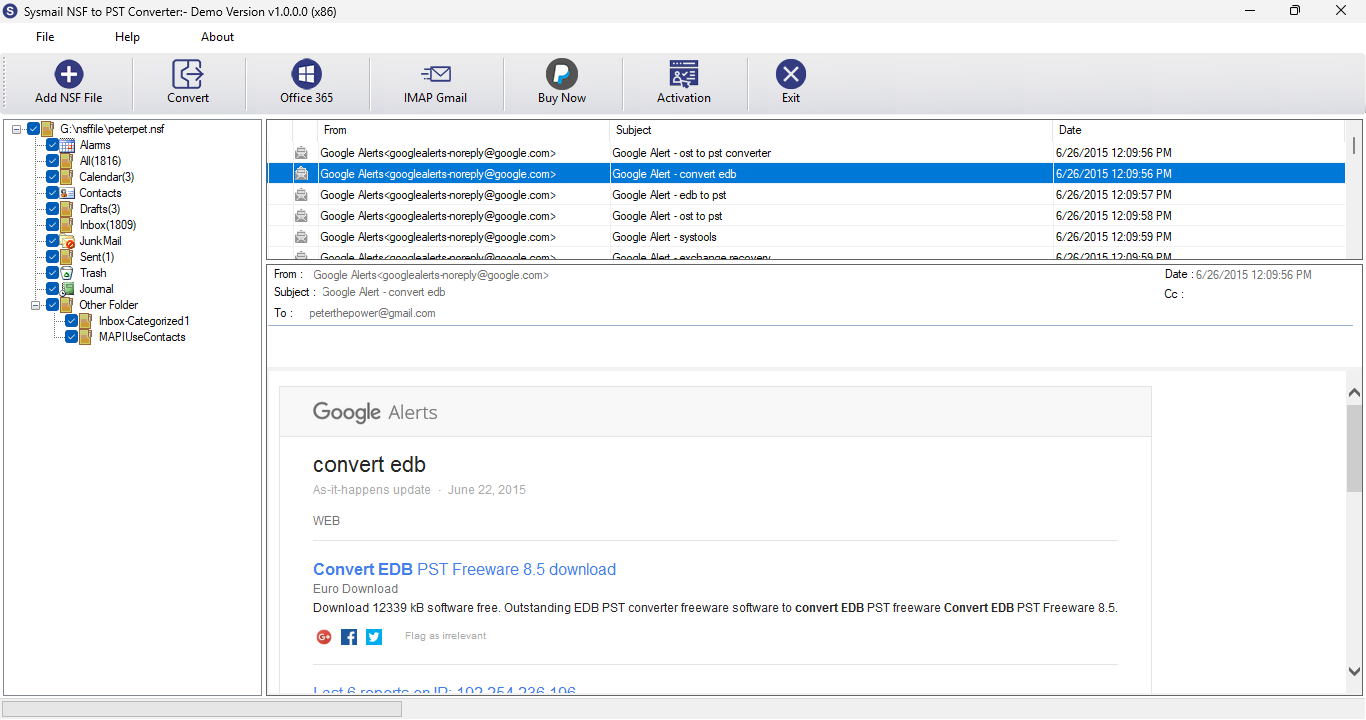Click the Alarms folder icon in tree
1366x720 pixels.
click(x=68, y=145)
